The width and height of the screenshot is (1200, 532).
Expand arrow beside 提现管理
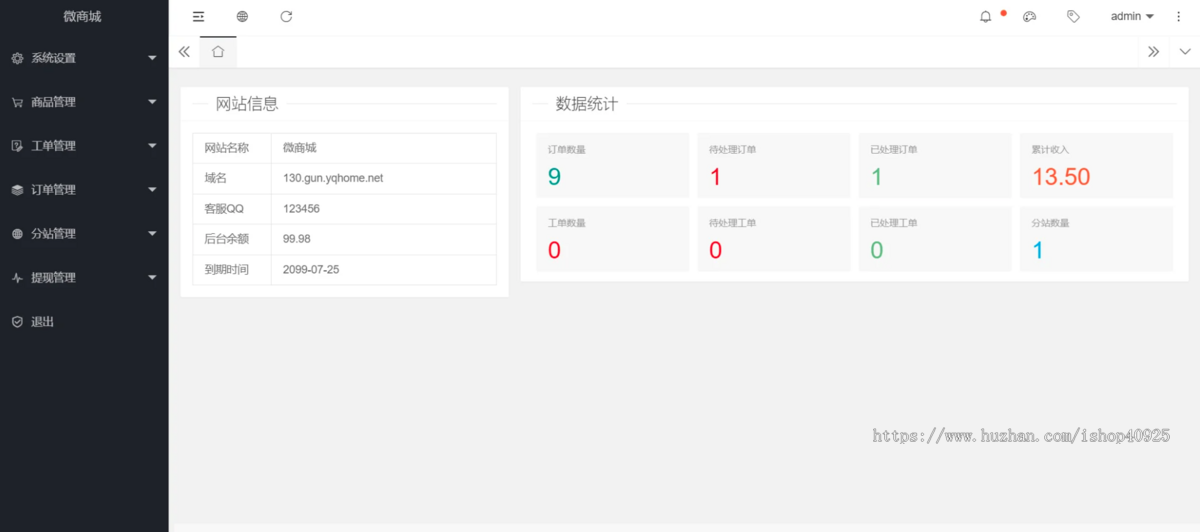[x=152, y=278]
